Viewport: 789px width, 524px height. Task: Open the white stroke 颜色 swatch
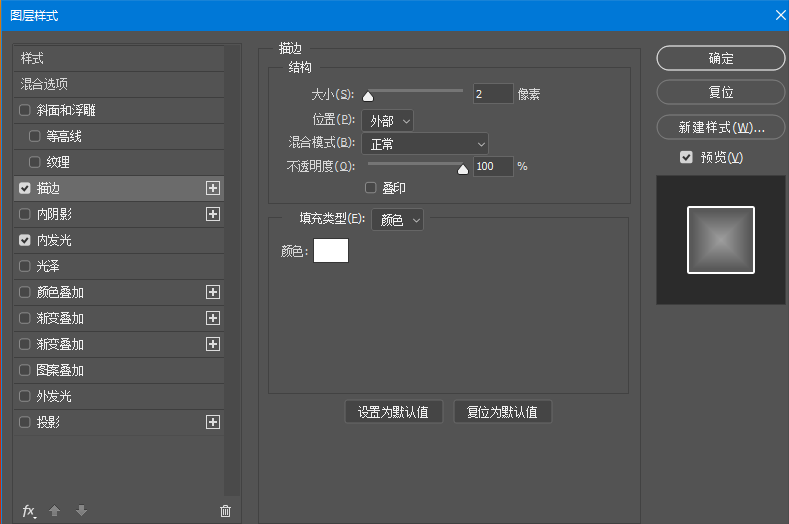tap(331, 251)
